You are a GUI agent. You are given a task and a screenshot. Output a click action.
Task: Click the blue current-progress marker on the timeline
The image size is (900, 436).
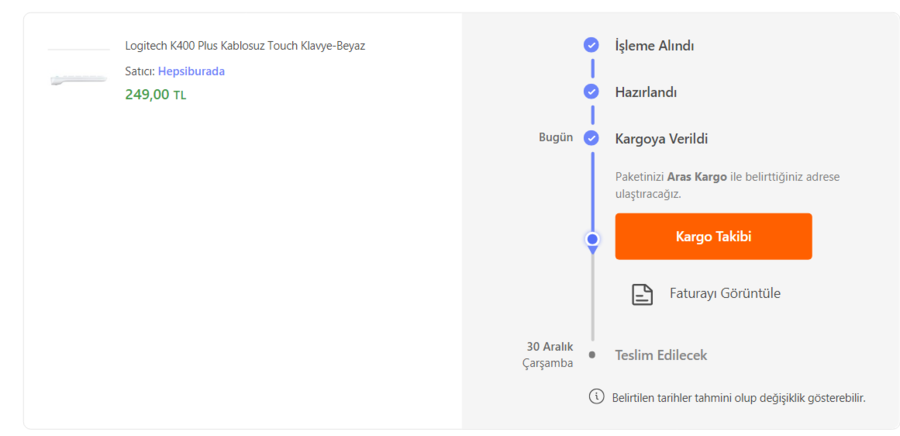(592, 239)
